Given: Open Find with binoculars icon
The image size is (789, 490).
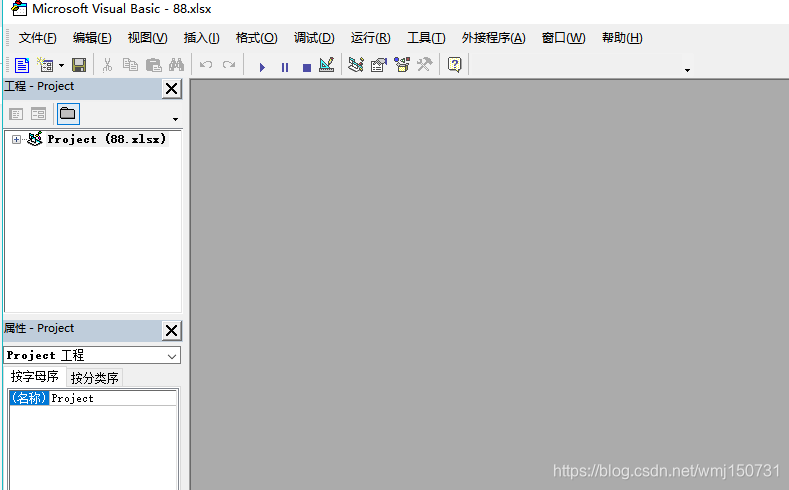Looking at the screenshot, I should pyautogui.click(x=176, y=65).
